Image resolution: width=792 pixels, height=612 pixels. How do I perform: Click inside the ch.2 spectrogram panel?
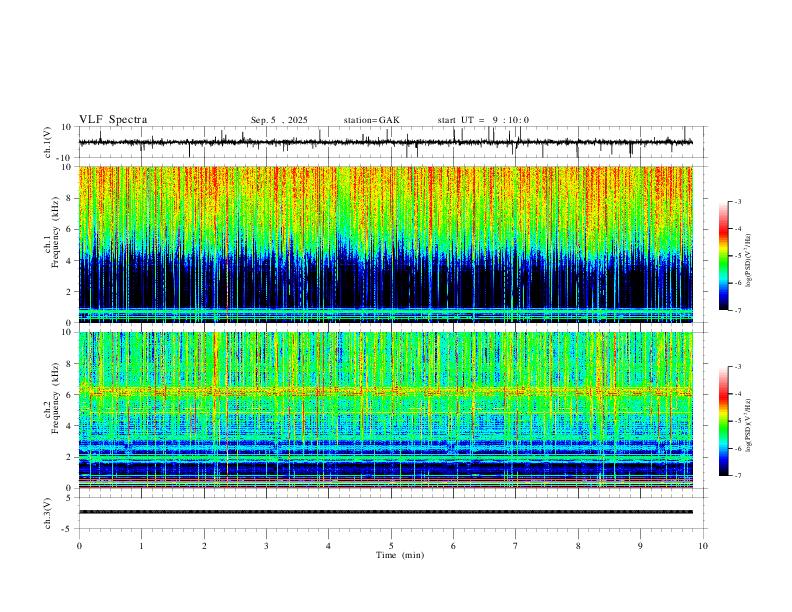(386, 410)
